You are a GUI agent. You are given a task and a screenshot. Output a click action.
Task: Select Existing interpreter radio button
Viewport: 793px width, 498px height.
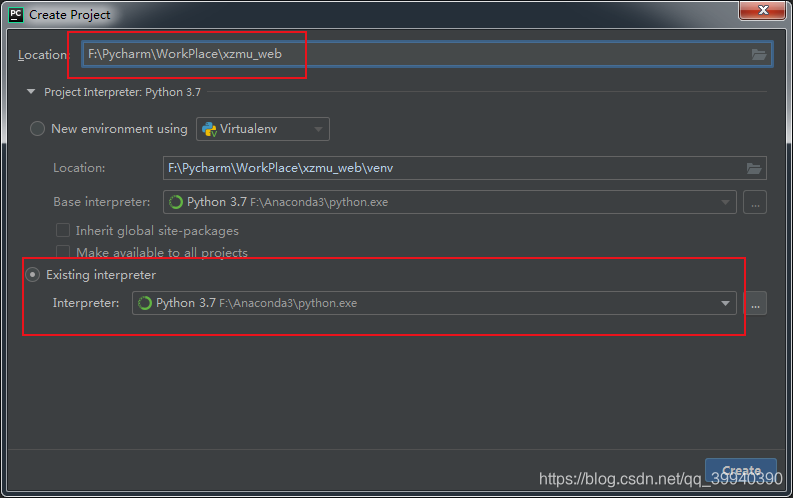click(33, 275)
